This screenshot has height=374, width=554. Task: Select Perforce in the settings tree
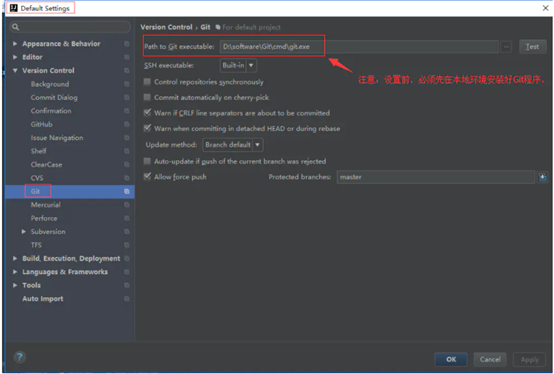(x=44, y=218)
